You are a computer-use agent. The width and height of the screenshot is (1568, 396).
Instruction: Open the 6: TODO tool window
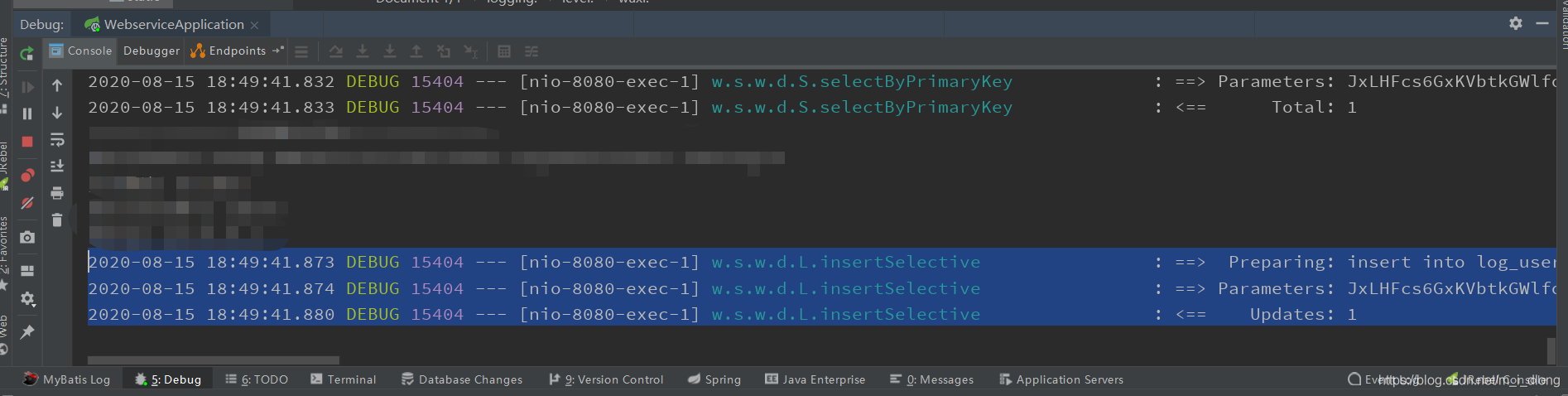(257, 379)
